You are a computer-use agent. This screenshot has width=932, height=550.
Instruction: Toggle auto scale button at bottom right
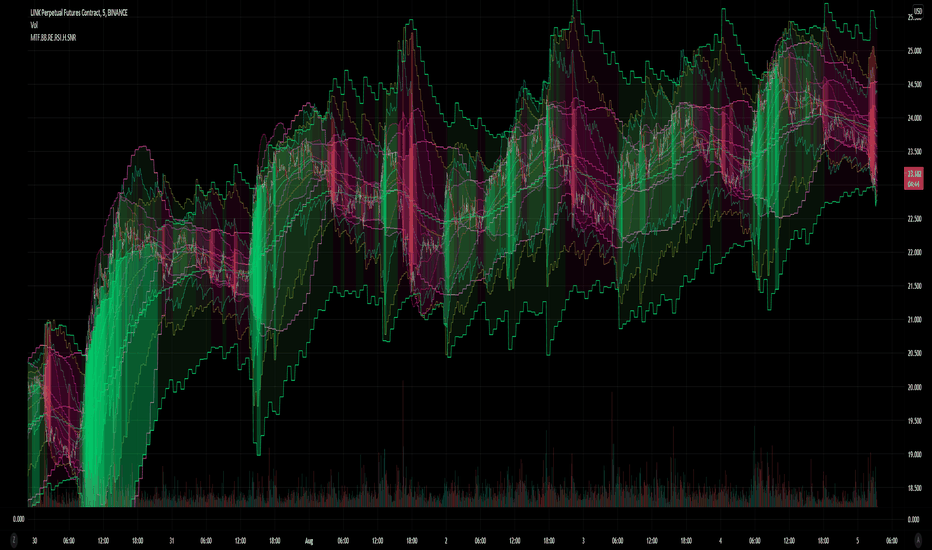[x=917, y=540]
